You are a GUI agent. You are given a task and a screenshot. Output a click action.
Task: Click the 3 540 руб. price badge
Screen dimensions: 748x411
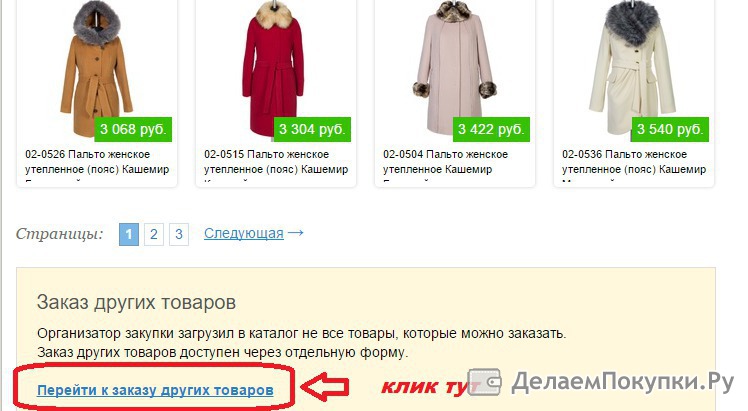click(670, 129)
